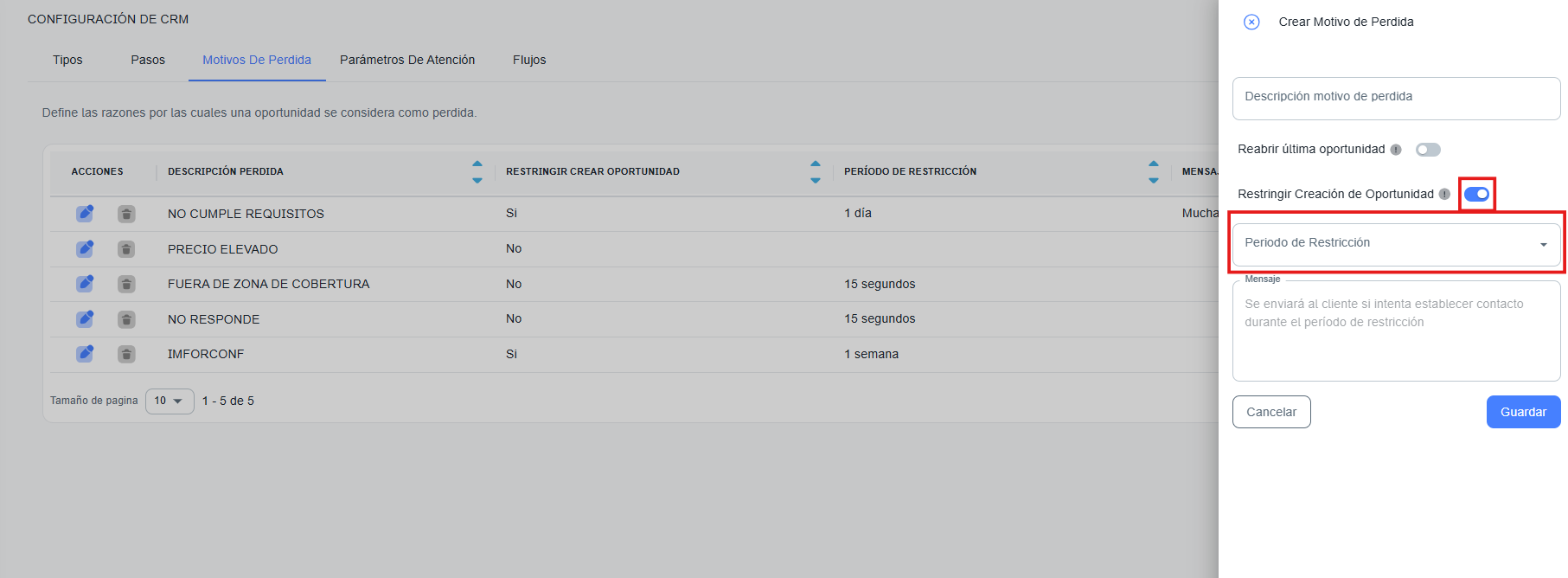Select the IMFORCONF description cell
This screenshot has height=578, width=1568.
[206, 354]
